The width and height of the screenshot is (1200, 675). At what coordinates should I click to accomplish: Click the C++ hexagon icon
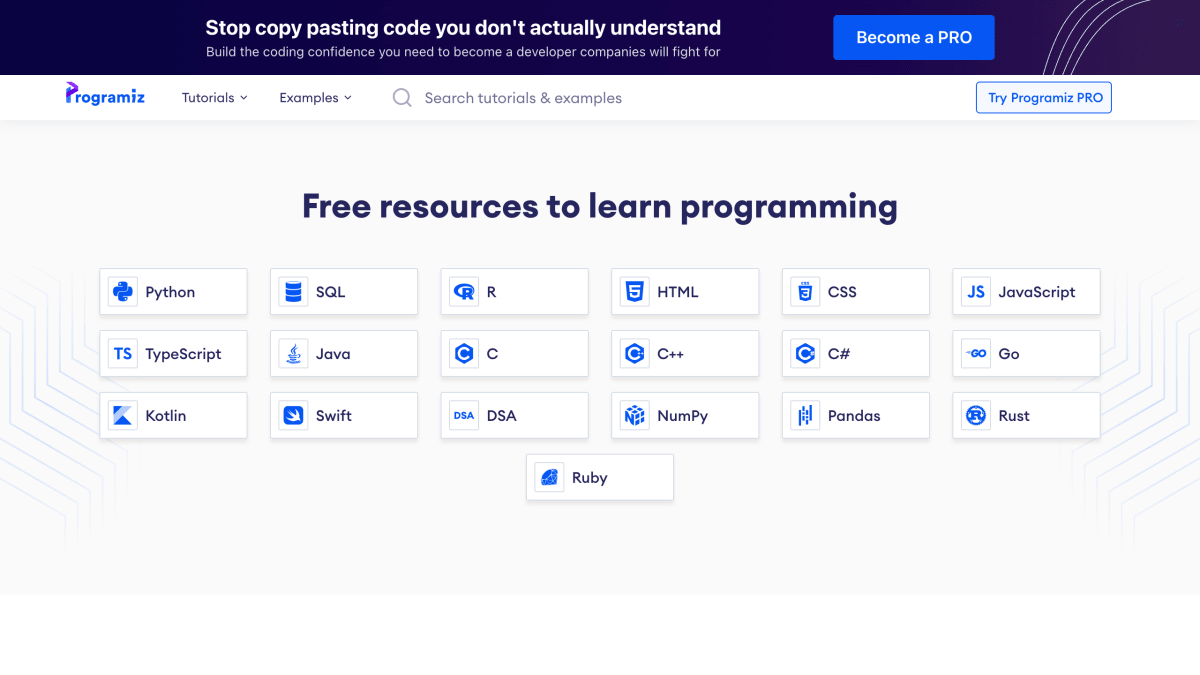pos(634,354)
